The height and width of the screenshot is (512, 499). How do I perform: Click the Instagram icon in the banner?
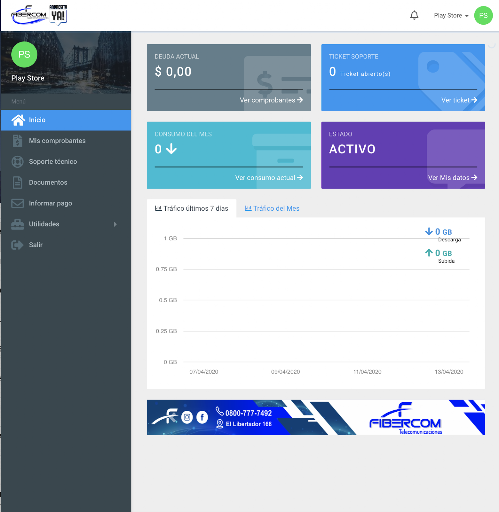click(x=187, y=417)
